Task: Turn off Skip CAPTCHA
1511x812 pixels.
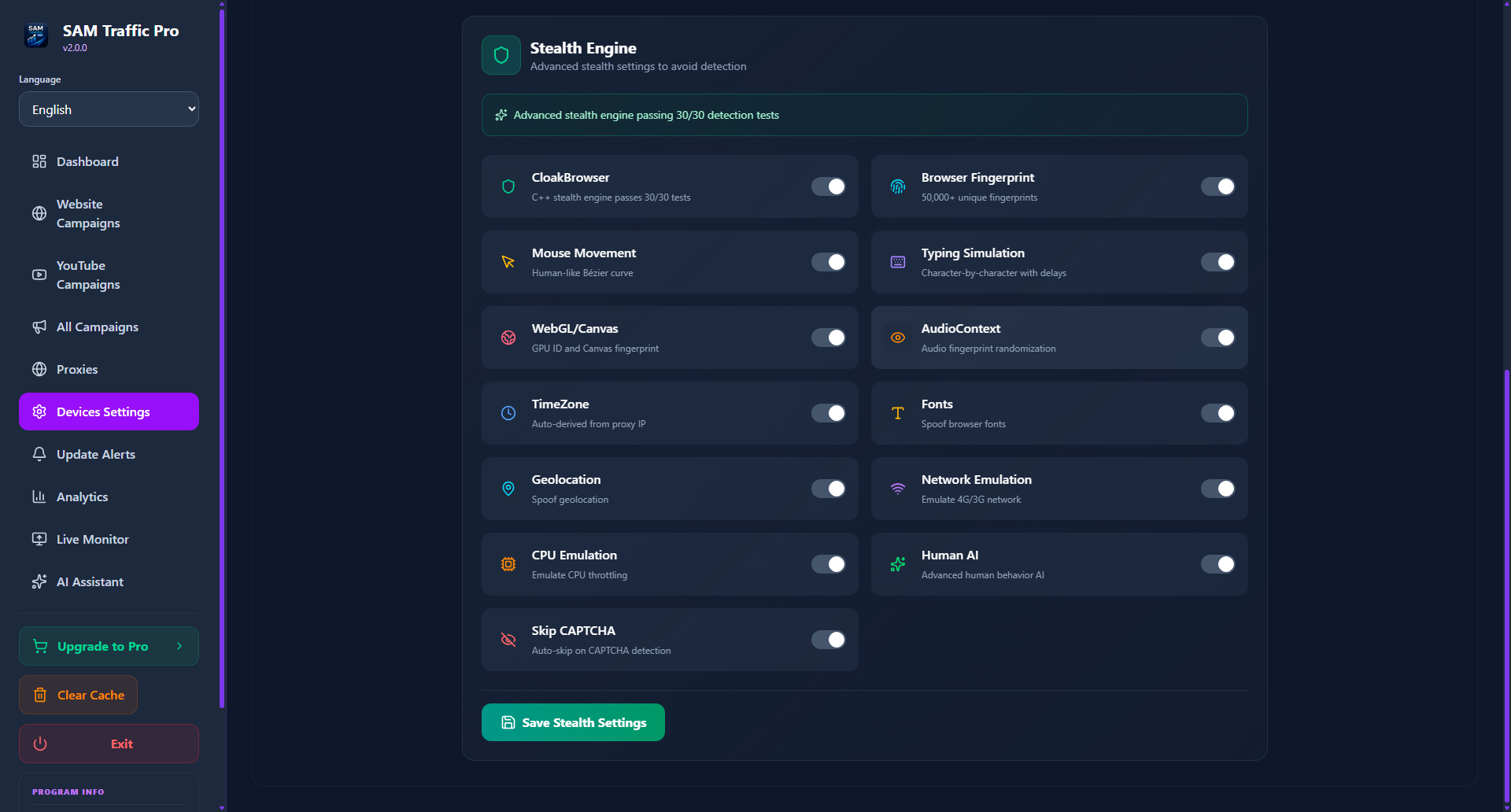Action: pyautogui.click(x=828, y=640)
